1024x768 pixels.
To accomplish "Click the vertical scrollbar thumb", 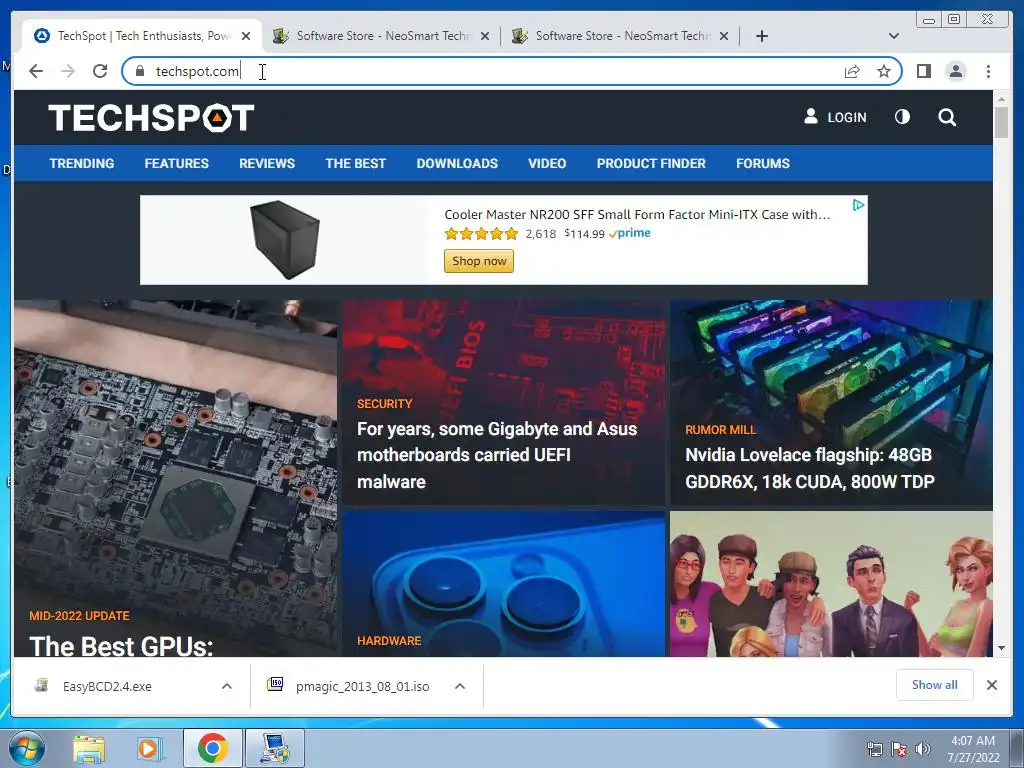I will (1001, 122).
